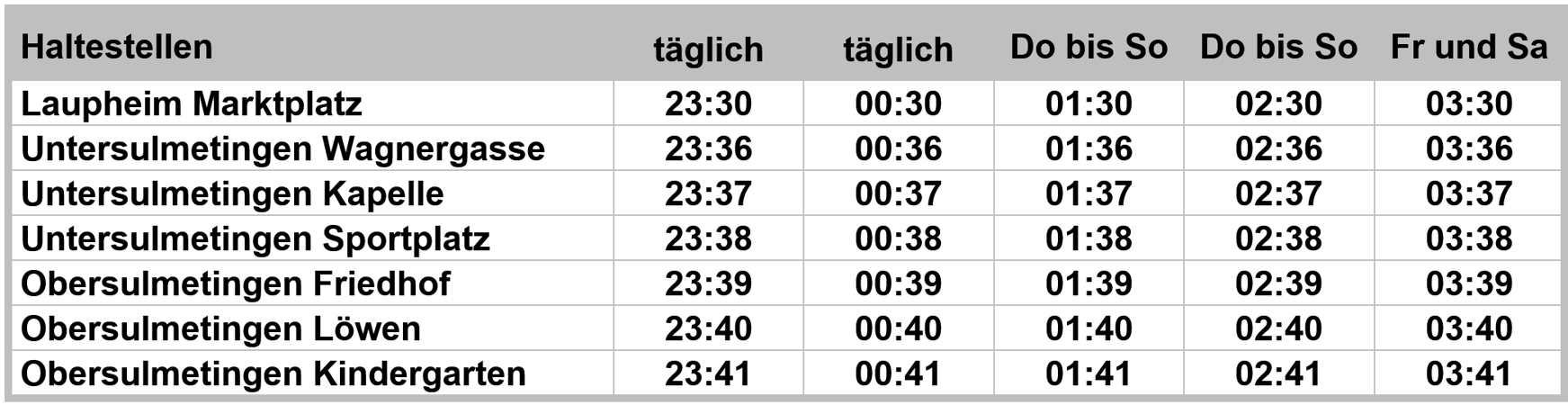Click the 23:30 departure at Laupheim Marktplatz

tap(708, 103)
